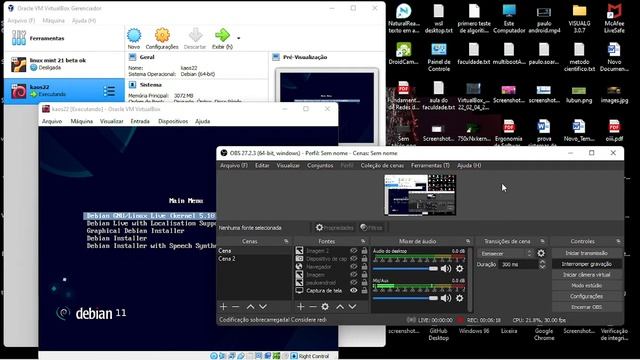Move scene down in Cenas panel
Viewport: 640px width, 360px height.
coord(263,307)
